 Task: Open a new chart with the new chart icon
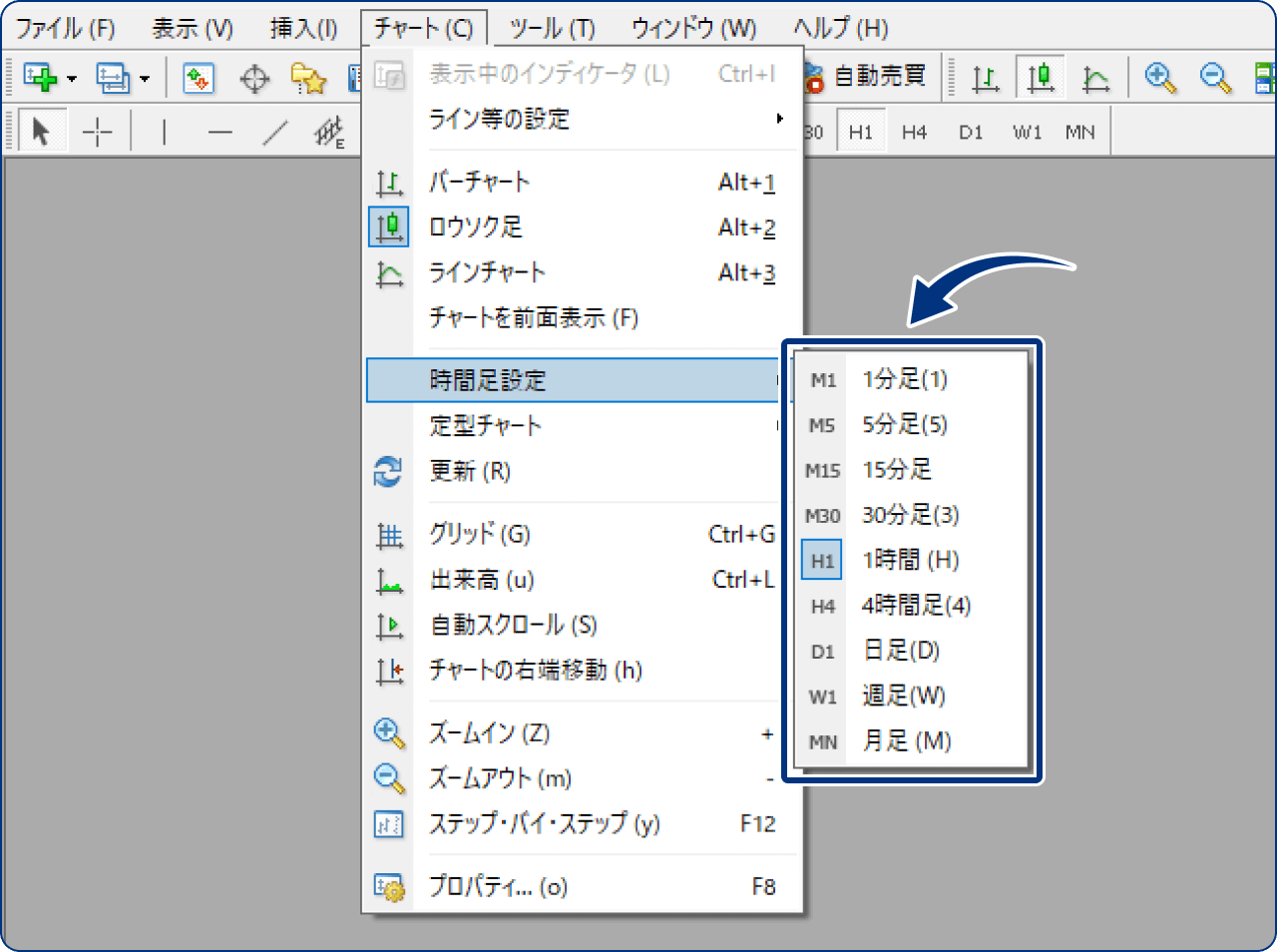pos(41,77)
